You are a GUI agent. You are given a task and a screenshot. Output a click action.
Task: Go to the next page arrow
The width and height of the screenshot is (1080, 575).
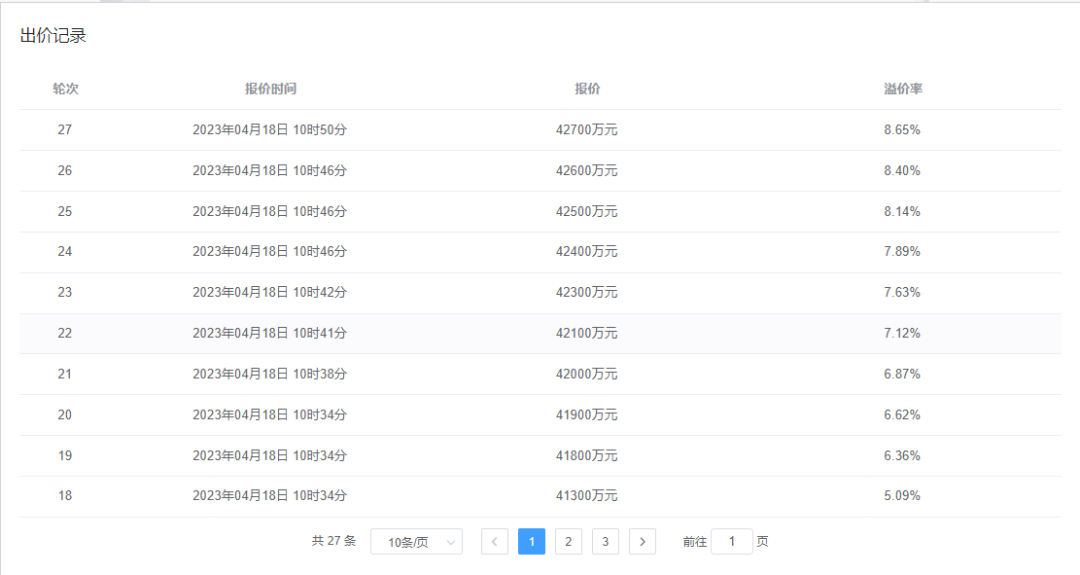[x=642, y=541]
